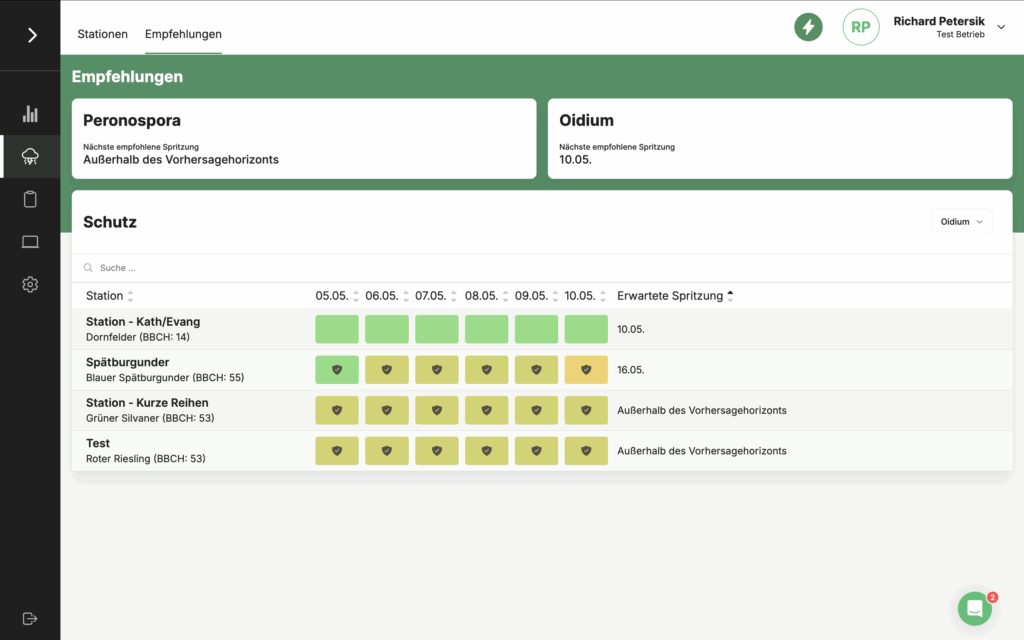Viewport: 1024px width, 640px height.
Task: Open the bar chart statistics sidebar icon
Action: point(30,114)
